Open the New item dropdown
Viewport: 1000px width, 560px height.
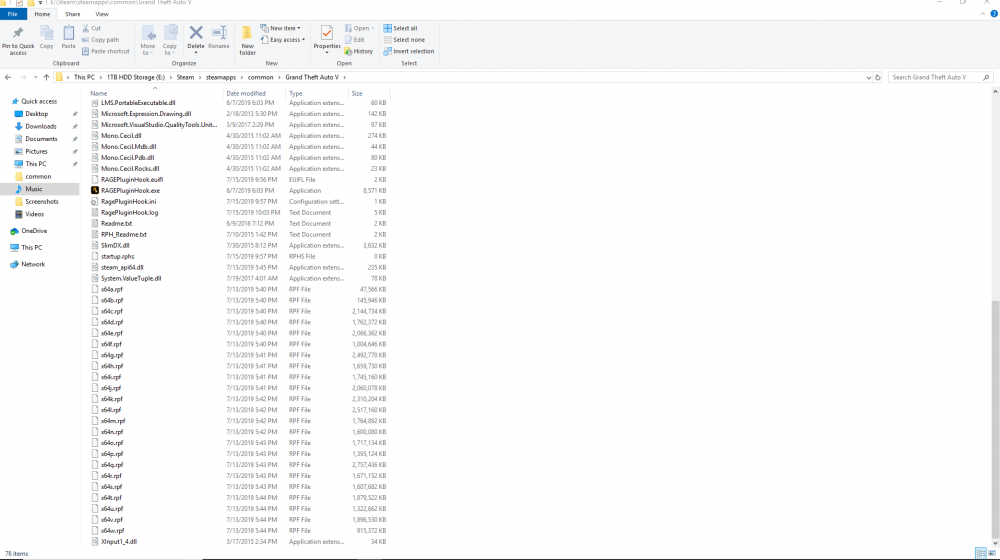(x=281, y=28)
